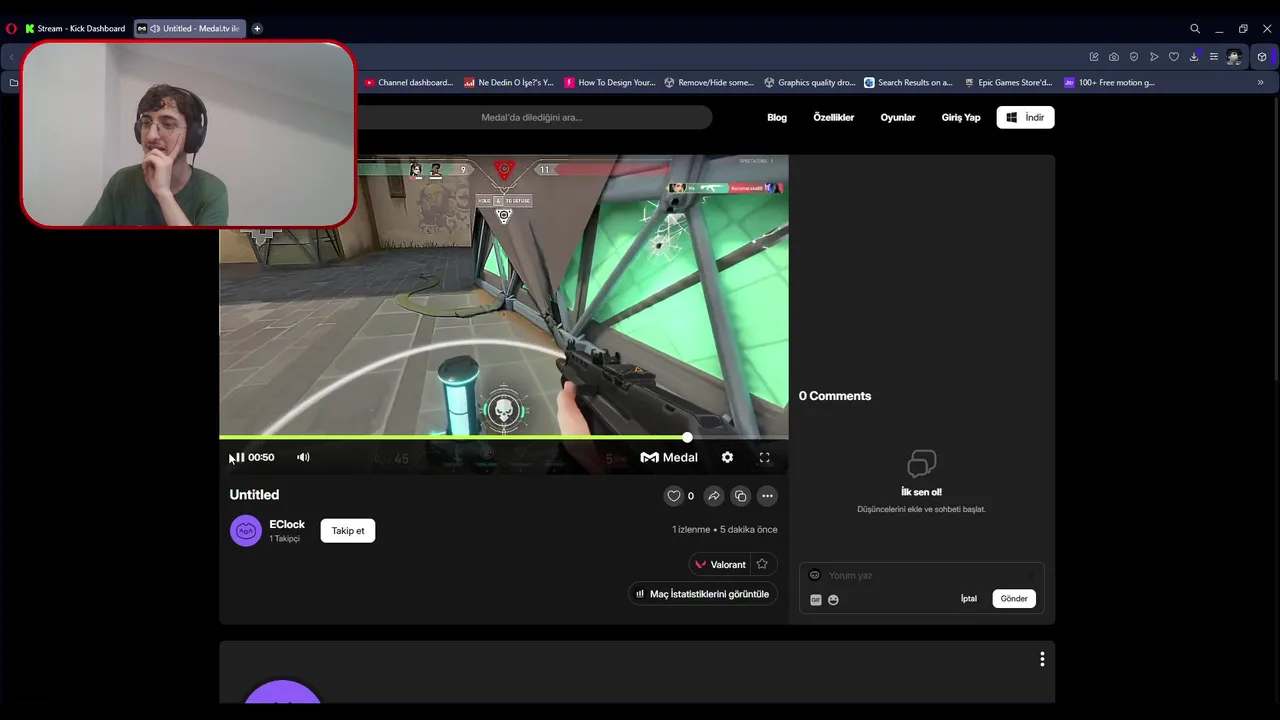Follow EClock with Takip et button

point(348,531)
